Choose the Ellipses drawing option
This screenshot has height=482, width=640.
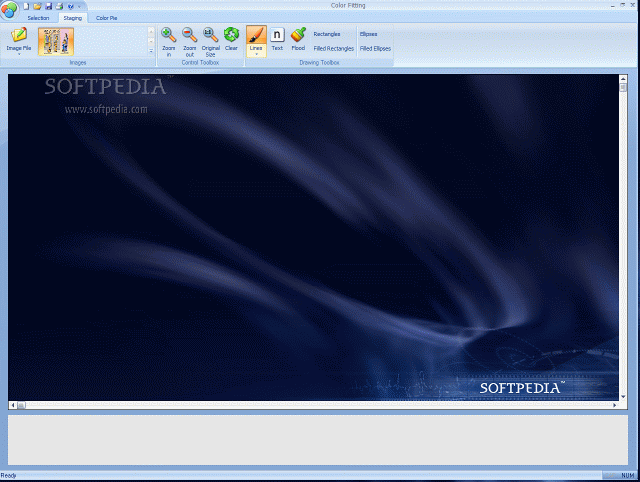click(x=368, y=34)
